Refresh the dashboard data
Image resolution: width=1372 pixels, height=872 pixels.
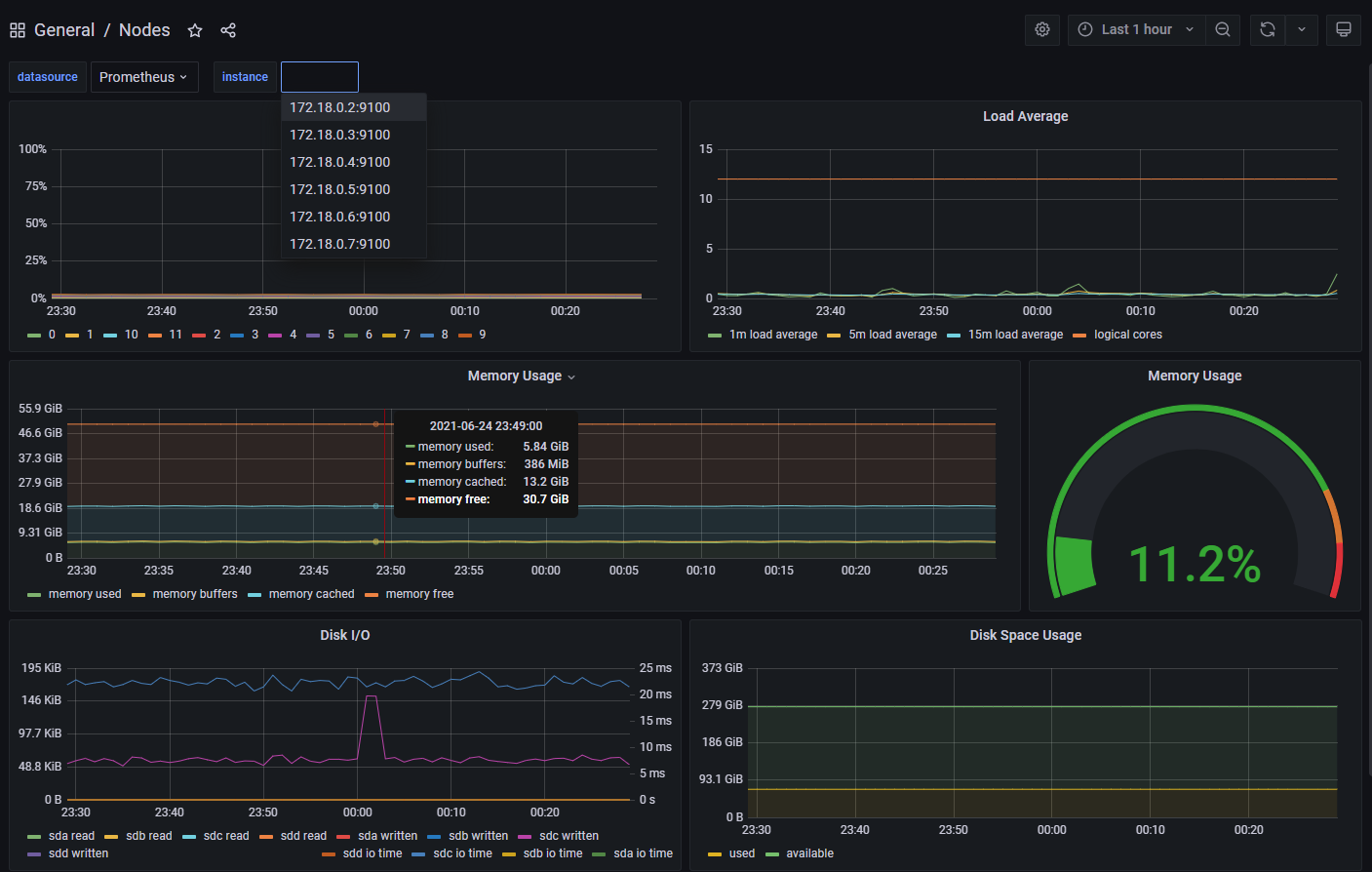pyautogui.click(x=1267, y=29)
